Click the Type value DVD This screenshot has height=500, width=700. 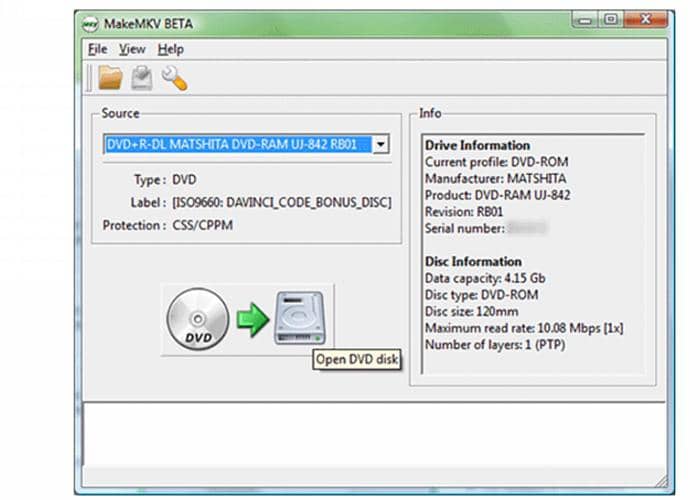184,179
